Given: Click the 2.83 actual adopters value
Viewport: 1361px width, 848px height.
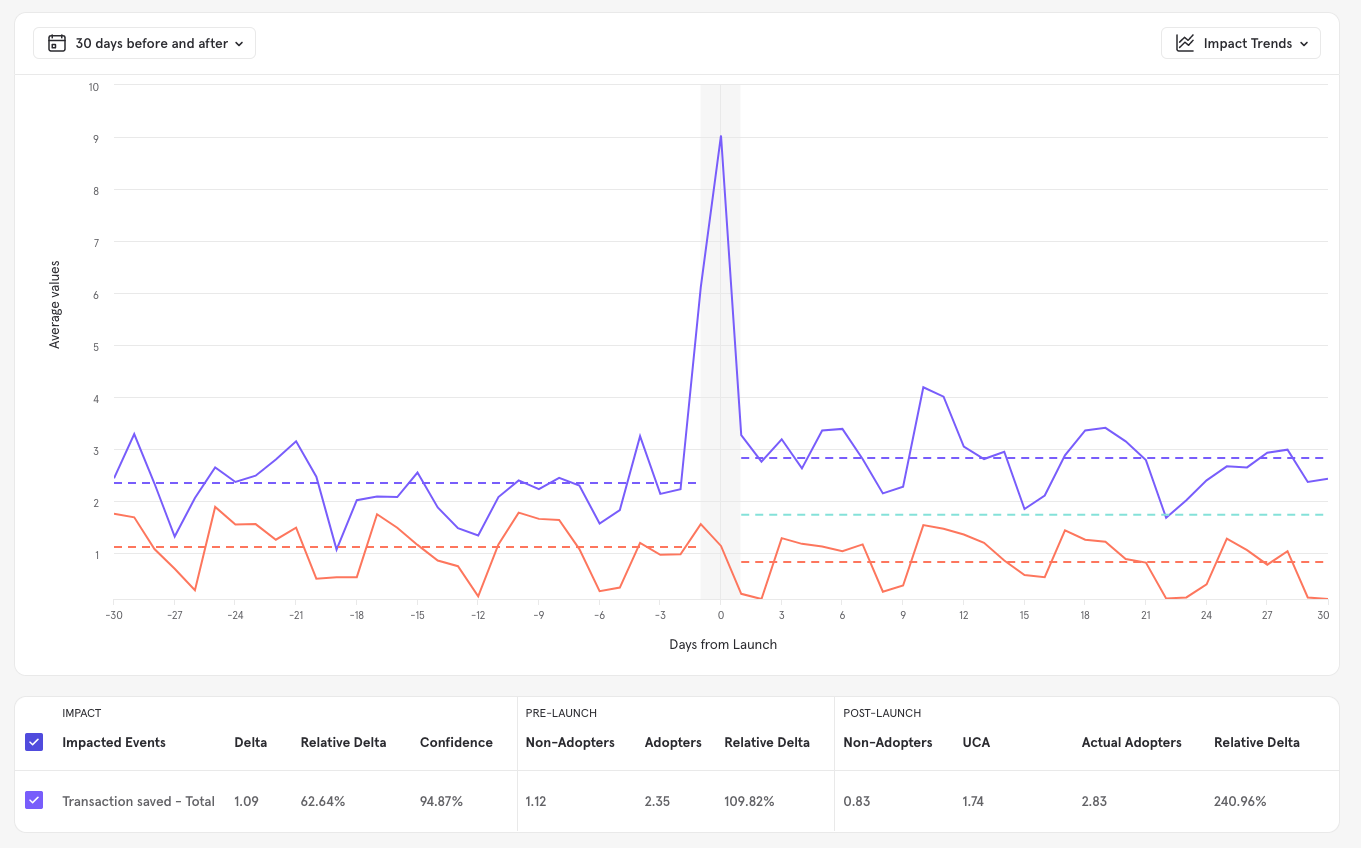Looking at the screenshot, I should pyautogui.click(x=1094, y=801).
